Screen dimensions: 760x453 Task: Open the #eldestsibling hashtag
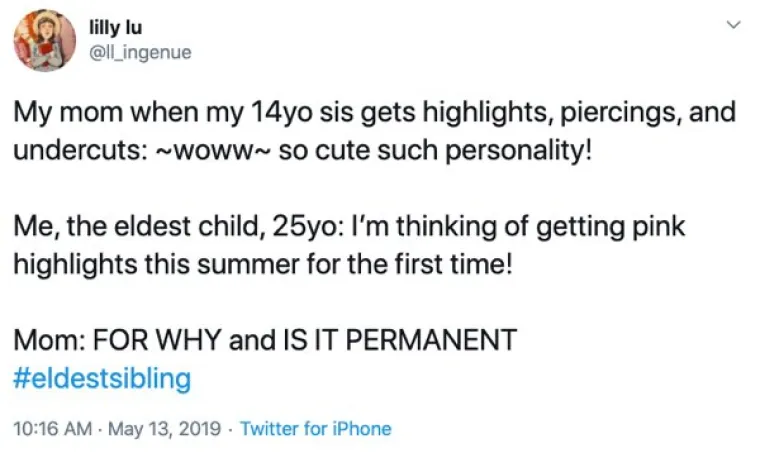pos(102,378)
